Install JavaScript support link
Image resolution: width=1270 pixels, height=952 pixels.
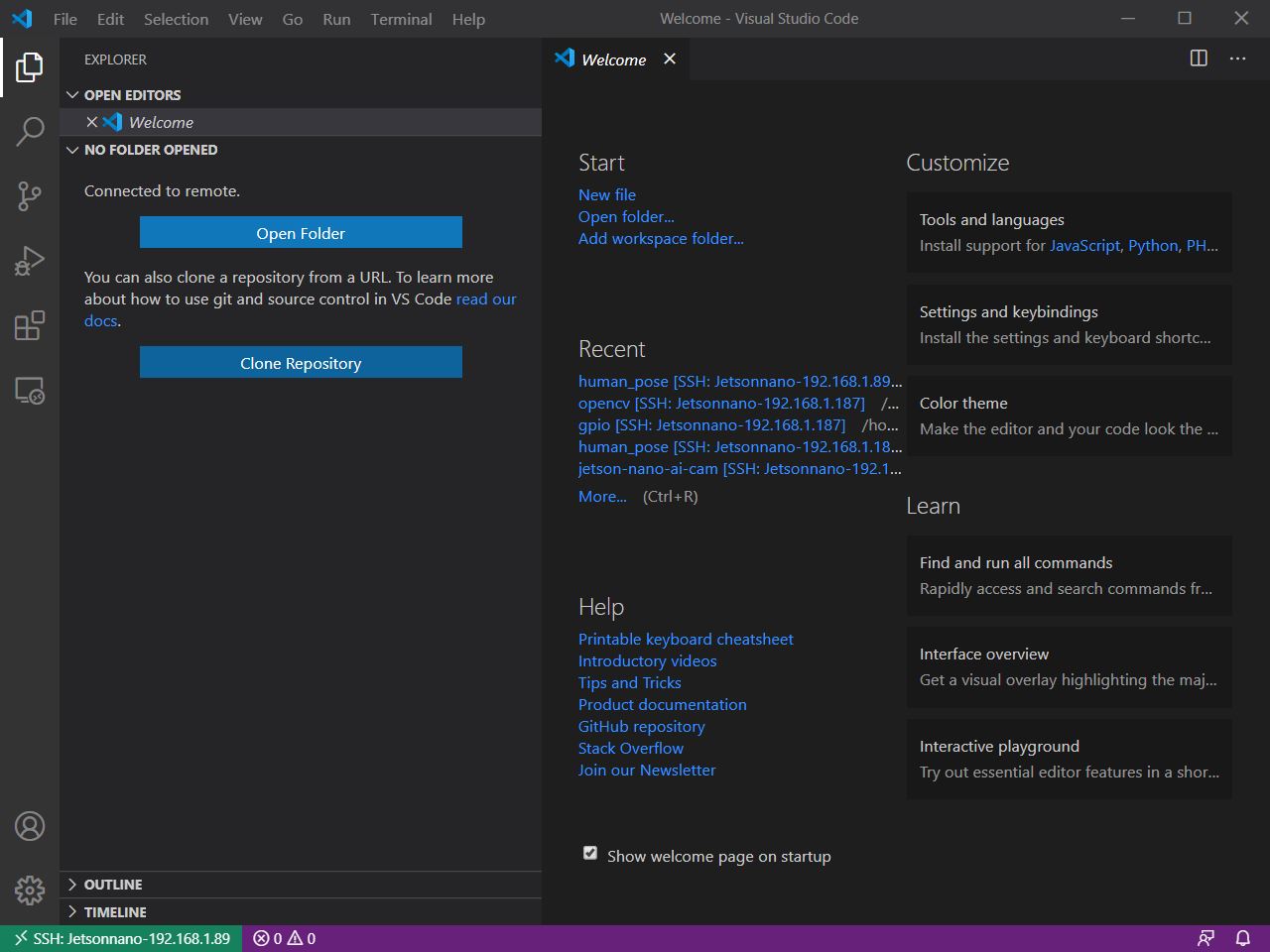[1084, 246]
